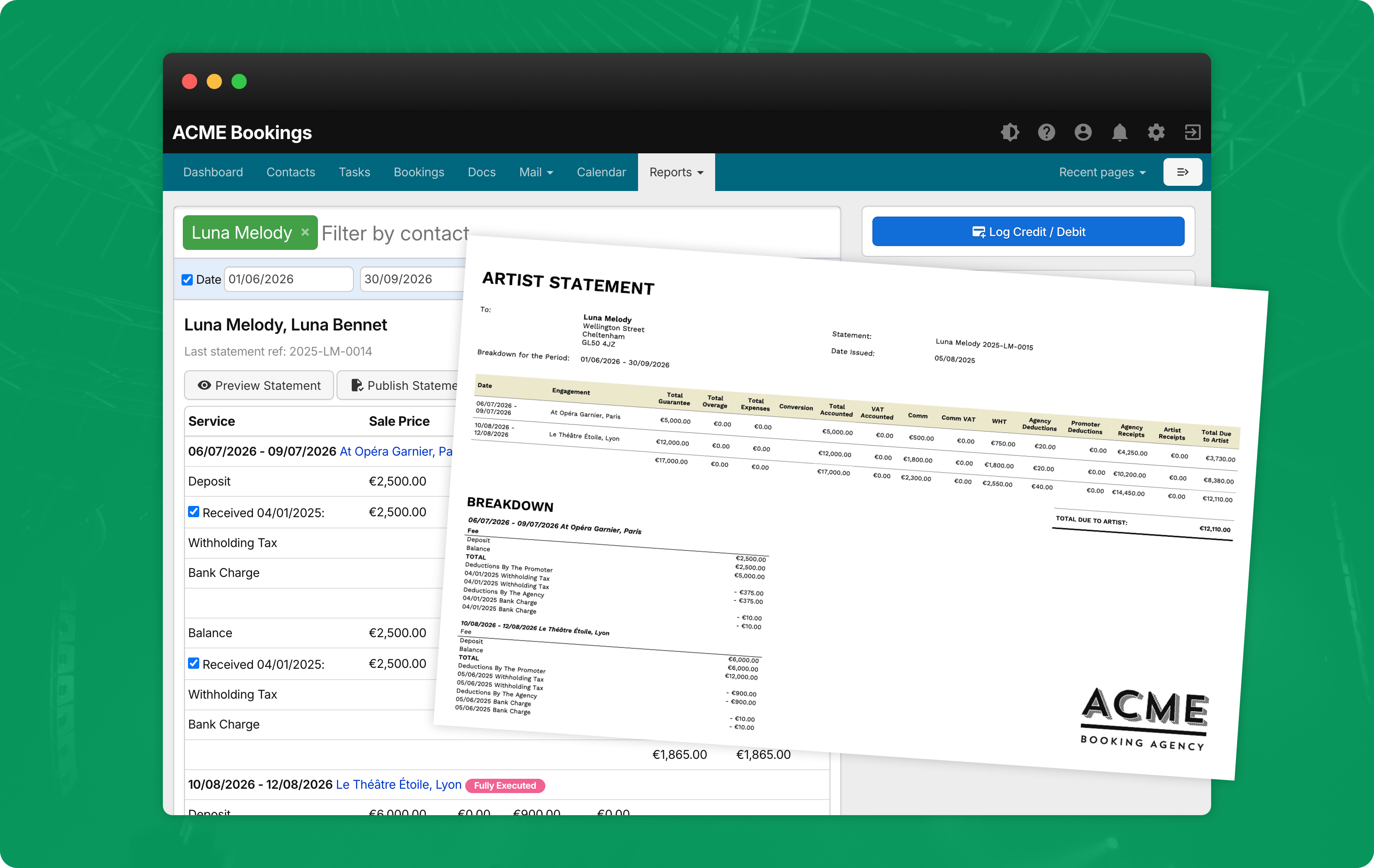The width and height of the screenshot is (1374, 868).
Task: Open the sidebar toggle next to Recent pages
Action: coord(1183,172)
